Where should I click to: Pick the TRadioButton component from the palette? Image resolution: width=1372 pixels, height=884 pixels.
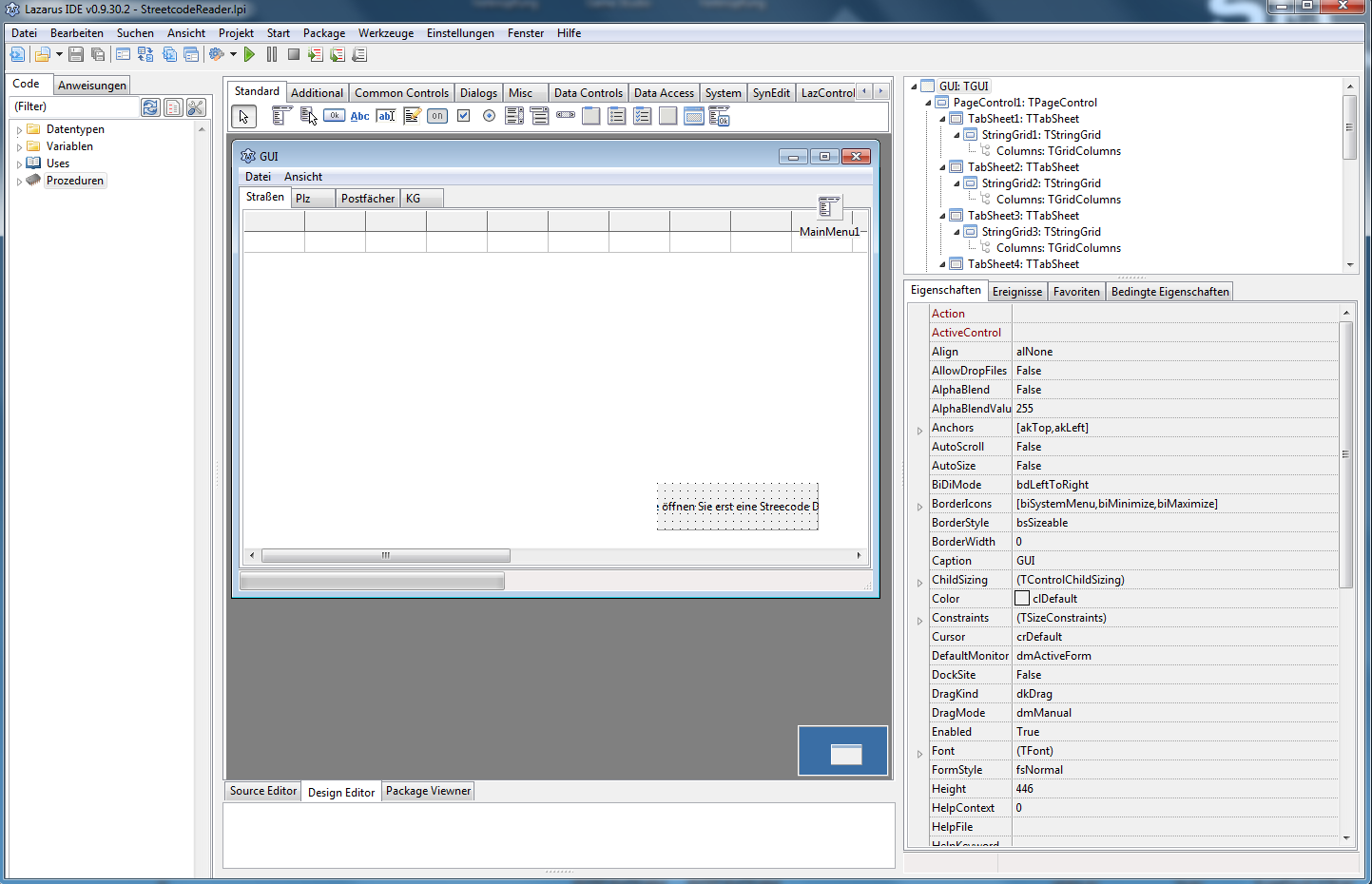click(x=489, y=116)
